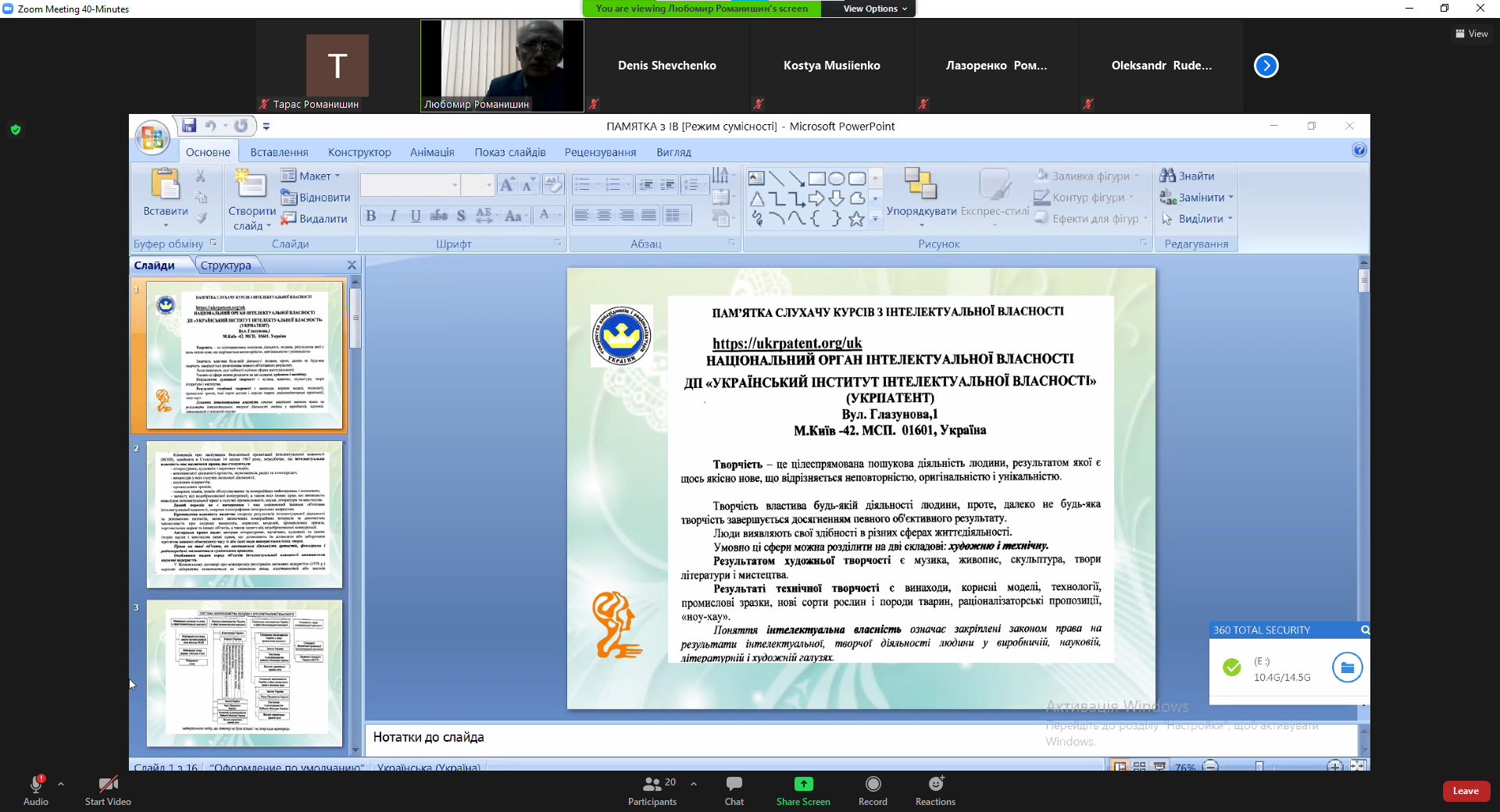The width and height of the screenshot is (1500, 812).
Task: Expand the View Options dropdown
Action: [874, 9]
